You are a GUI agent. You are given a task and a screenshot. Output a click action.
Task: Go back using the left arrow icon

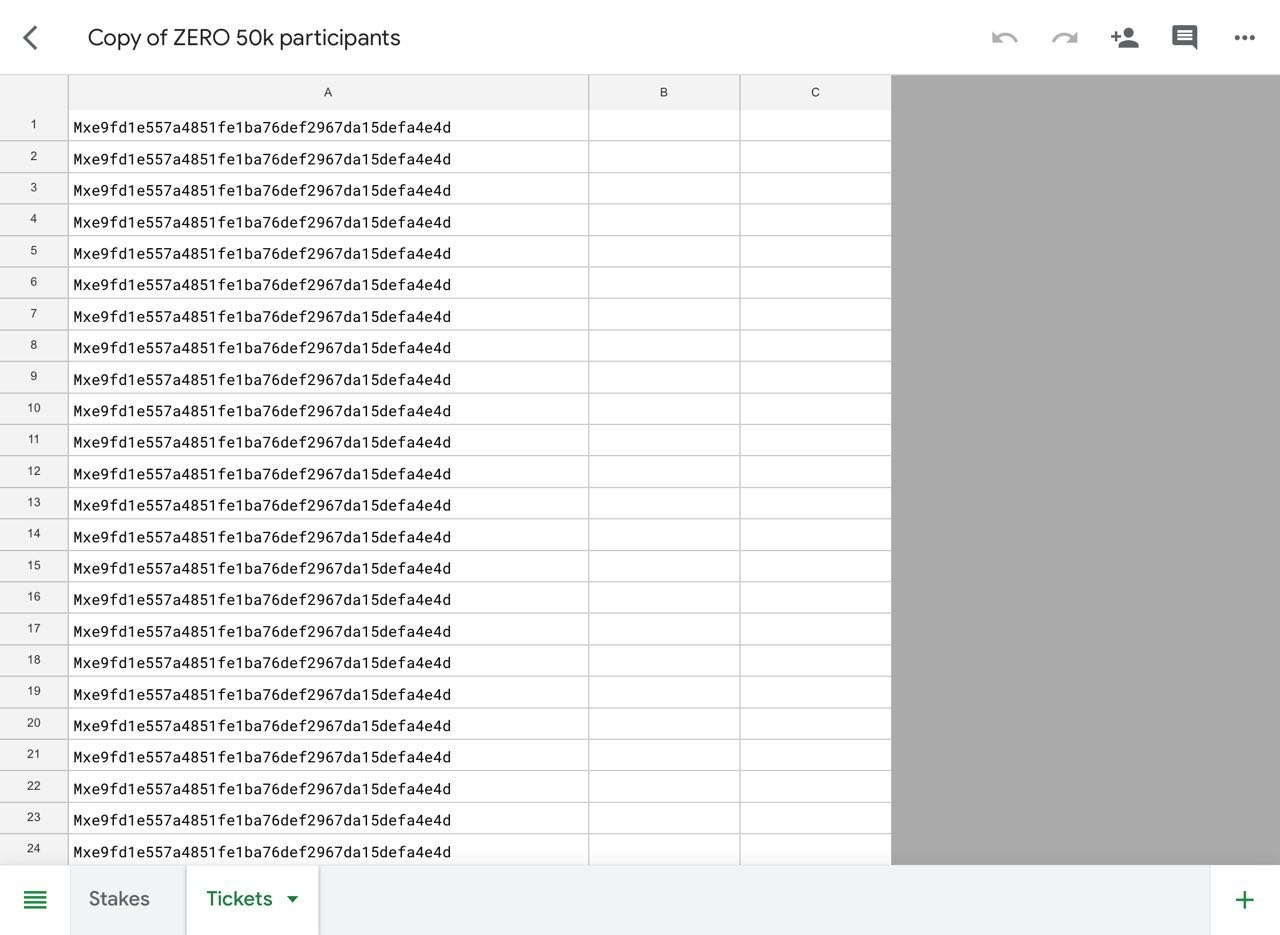[x=30, y=38]
